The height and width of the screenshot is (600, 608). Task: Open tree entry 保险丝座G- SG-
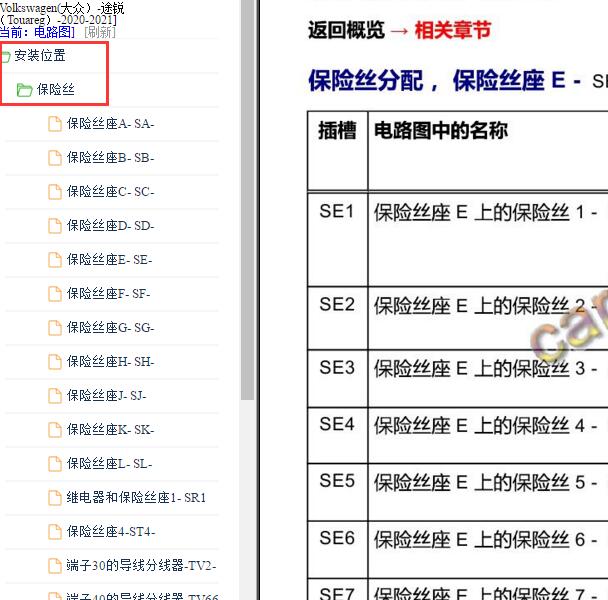point(111,327)
